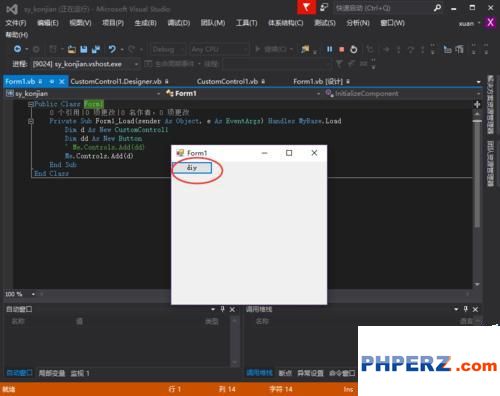This screenshot has width=500, height=396.
Task: Click the Autos panel vertical scrollbar
Action: (x=234, y=341)
